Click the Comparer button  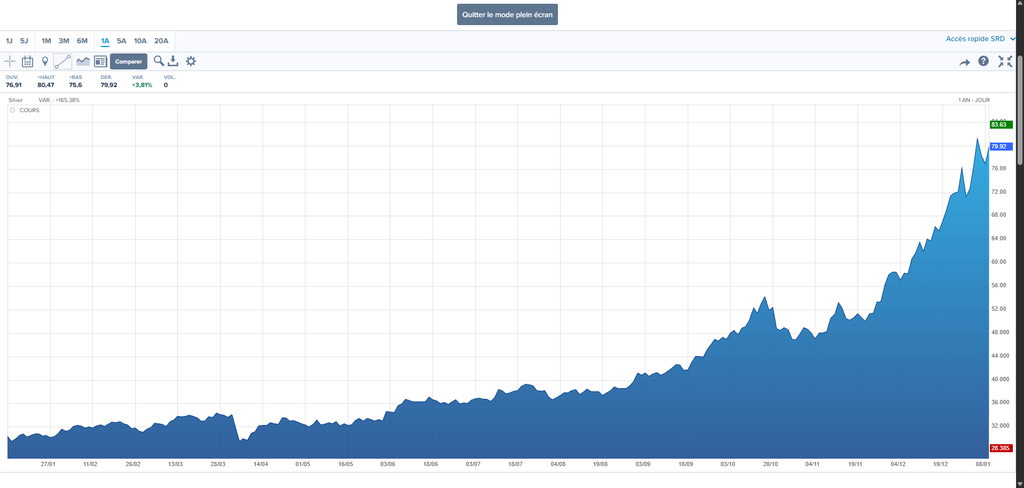[x=128, y=62]
